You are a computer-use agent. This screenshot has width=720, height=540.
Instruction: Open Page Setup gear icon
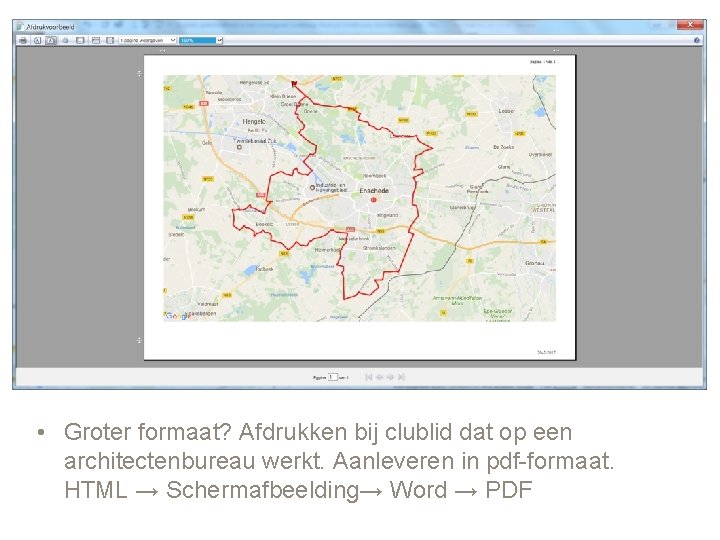66,40
